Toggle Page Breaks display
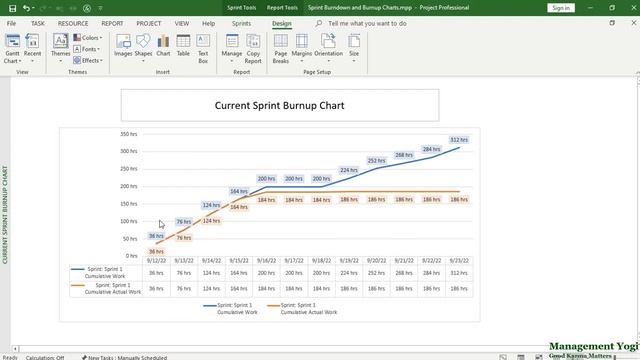This screenshot has width=640, height=360. pos(281,49)
